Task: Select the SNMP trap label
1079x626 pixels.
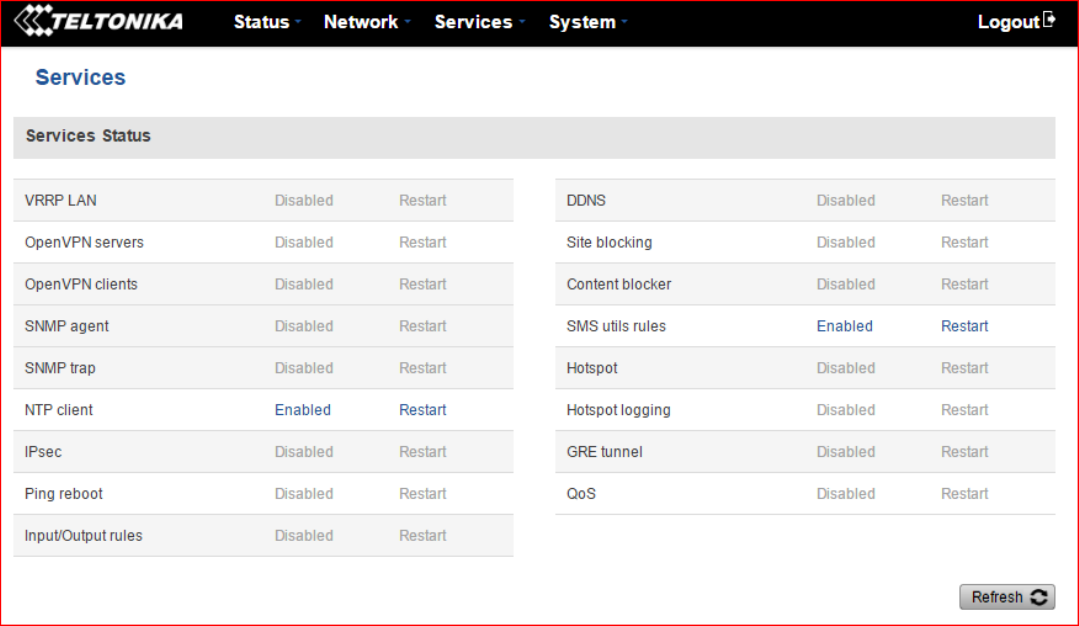Action: (x=60, y=368)
